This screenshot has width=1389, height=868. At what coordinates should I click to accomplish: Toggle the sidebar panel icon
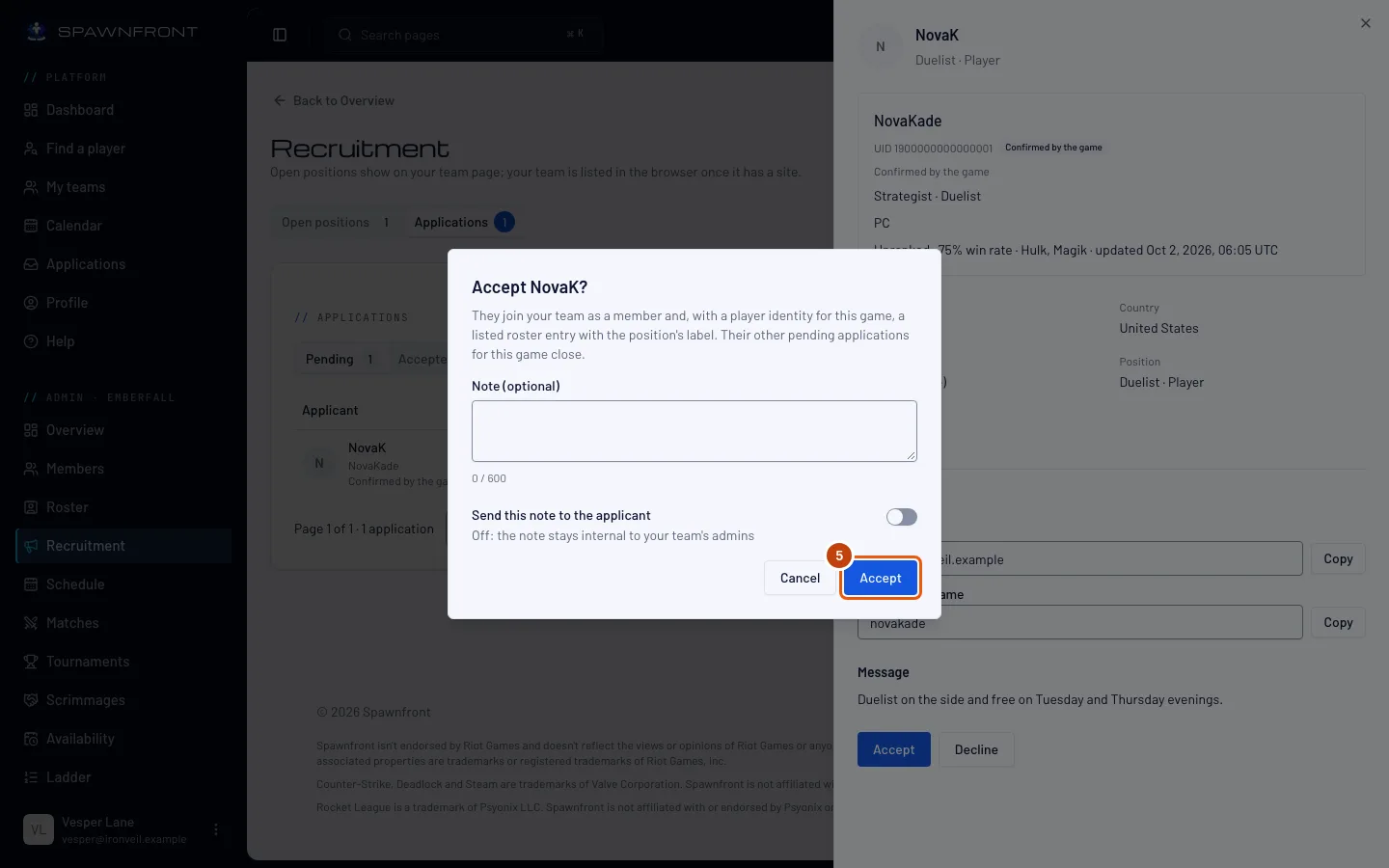click(x=280, y=35)
